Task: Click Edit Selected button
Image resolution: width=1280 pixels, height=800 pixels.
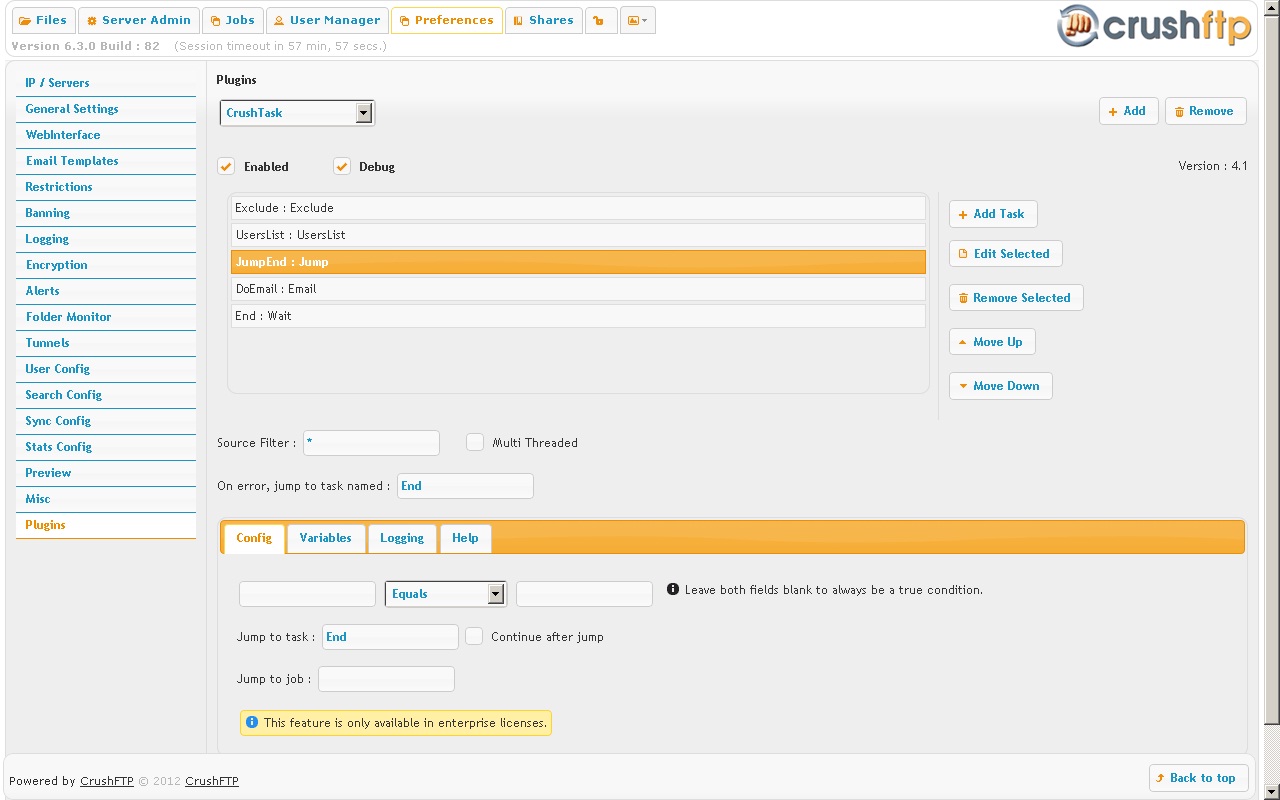Action: pyautogui.click(x=1005, y=254)
